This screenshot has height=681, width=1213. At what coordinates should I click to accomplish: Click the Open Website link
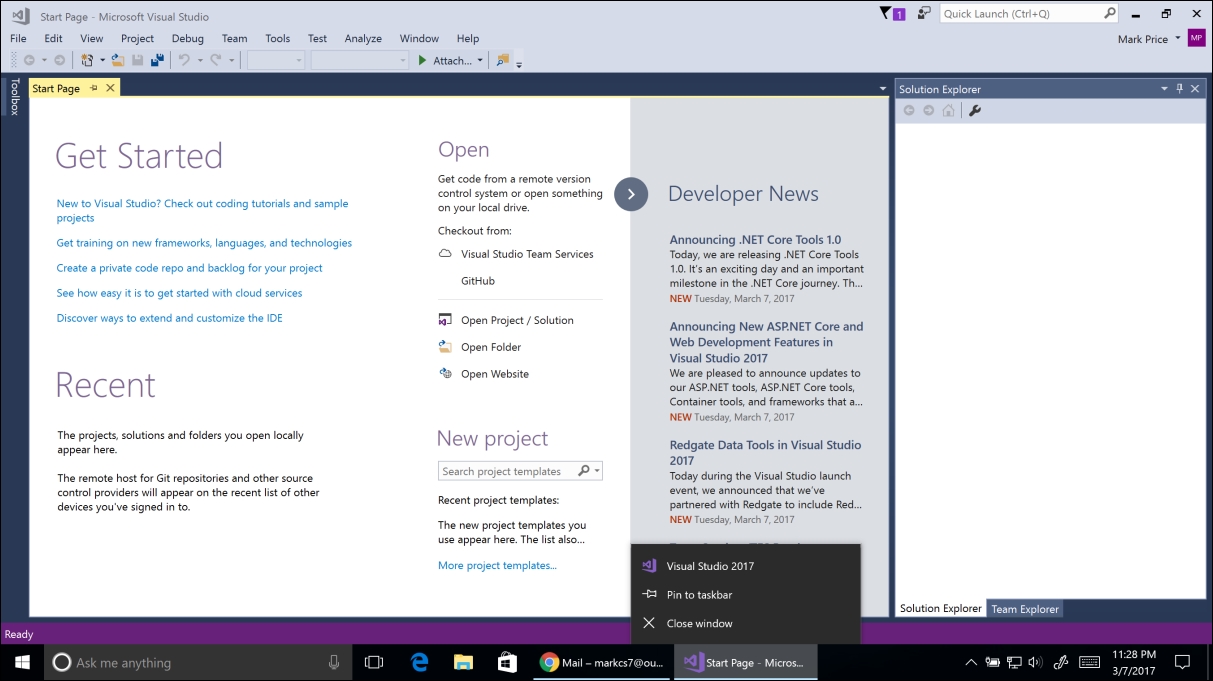pos(495,374)
